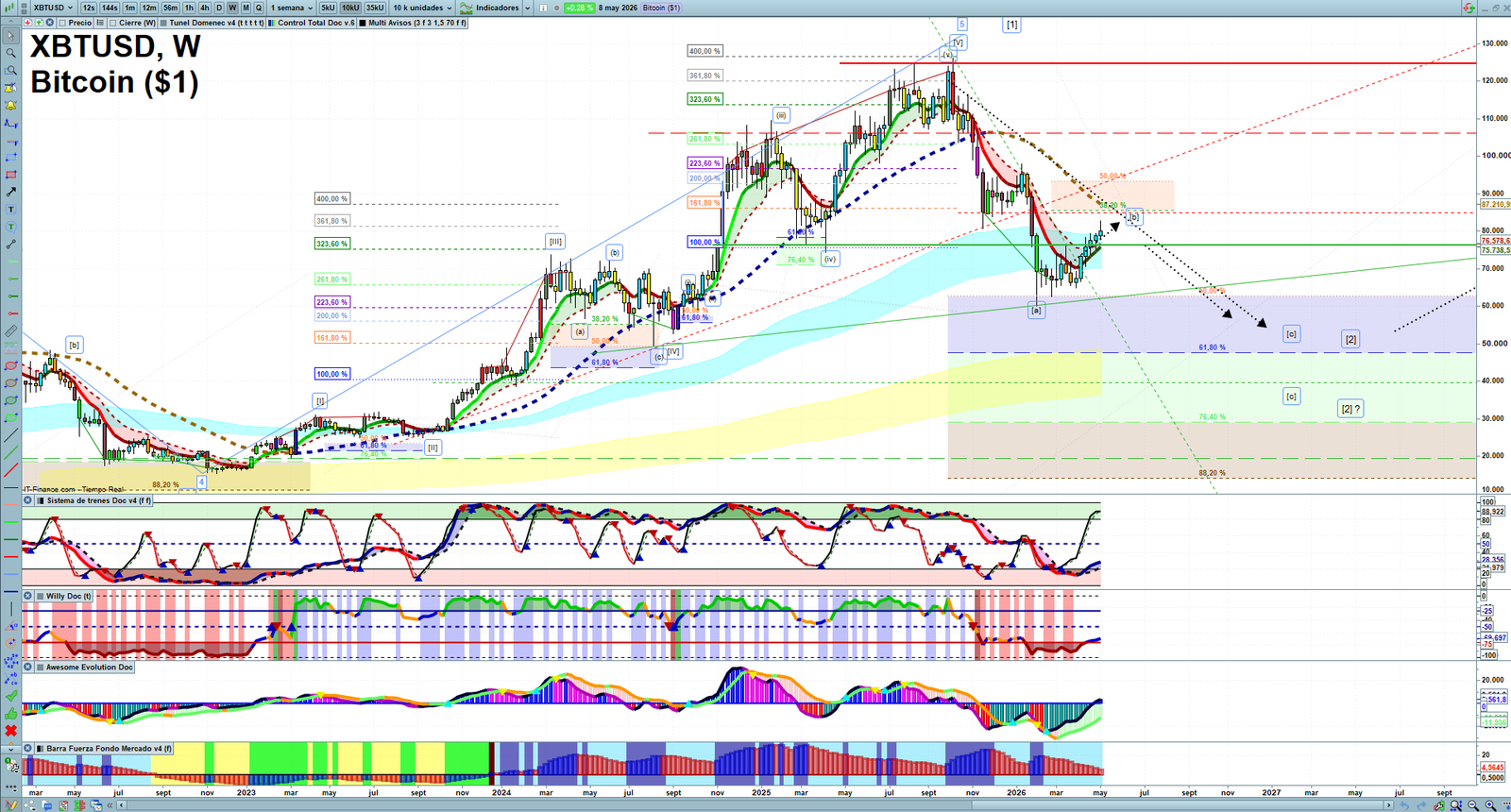Screen dimensions: 1511x812
Task: Click the Bitcoin ($1) label button
Action: [661, 8]
